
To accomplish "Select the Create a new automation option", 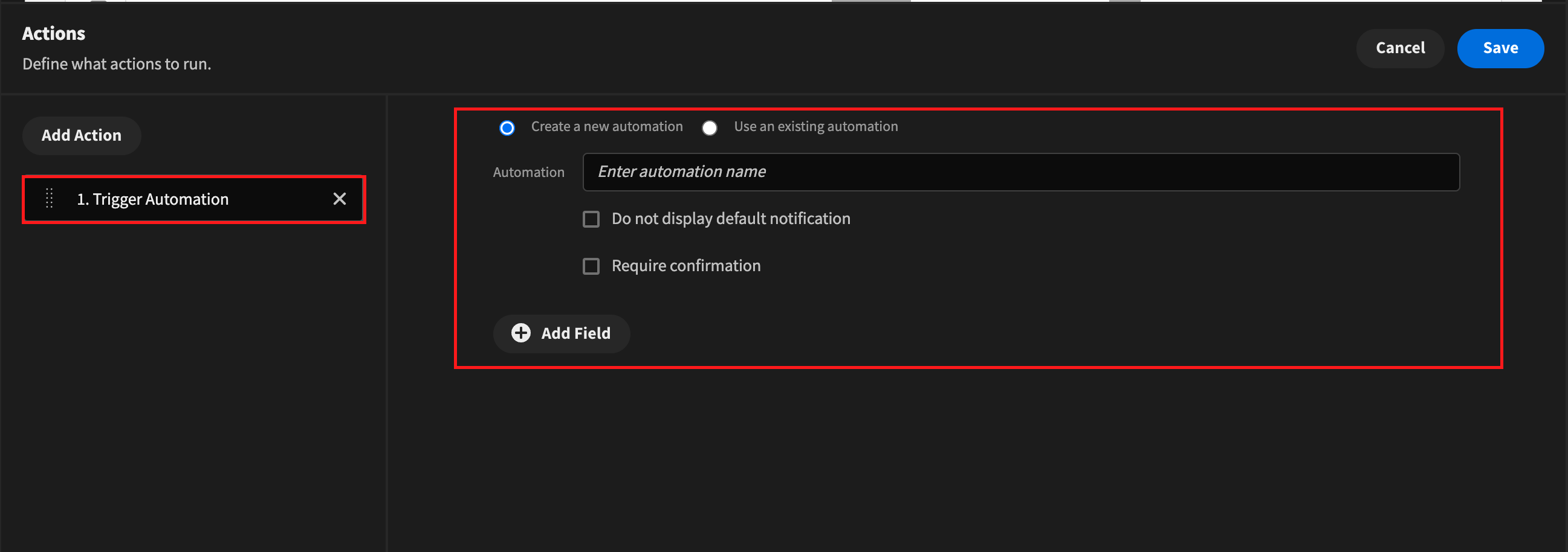I will pos(507,127).
